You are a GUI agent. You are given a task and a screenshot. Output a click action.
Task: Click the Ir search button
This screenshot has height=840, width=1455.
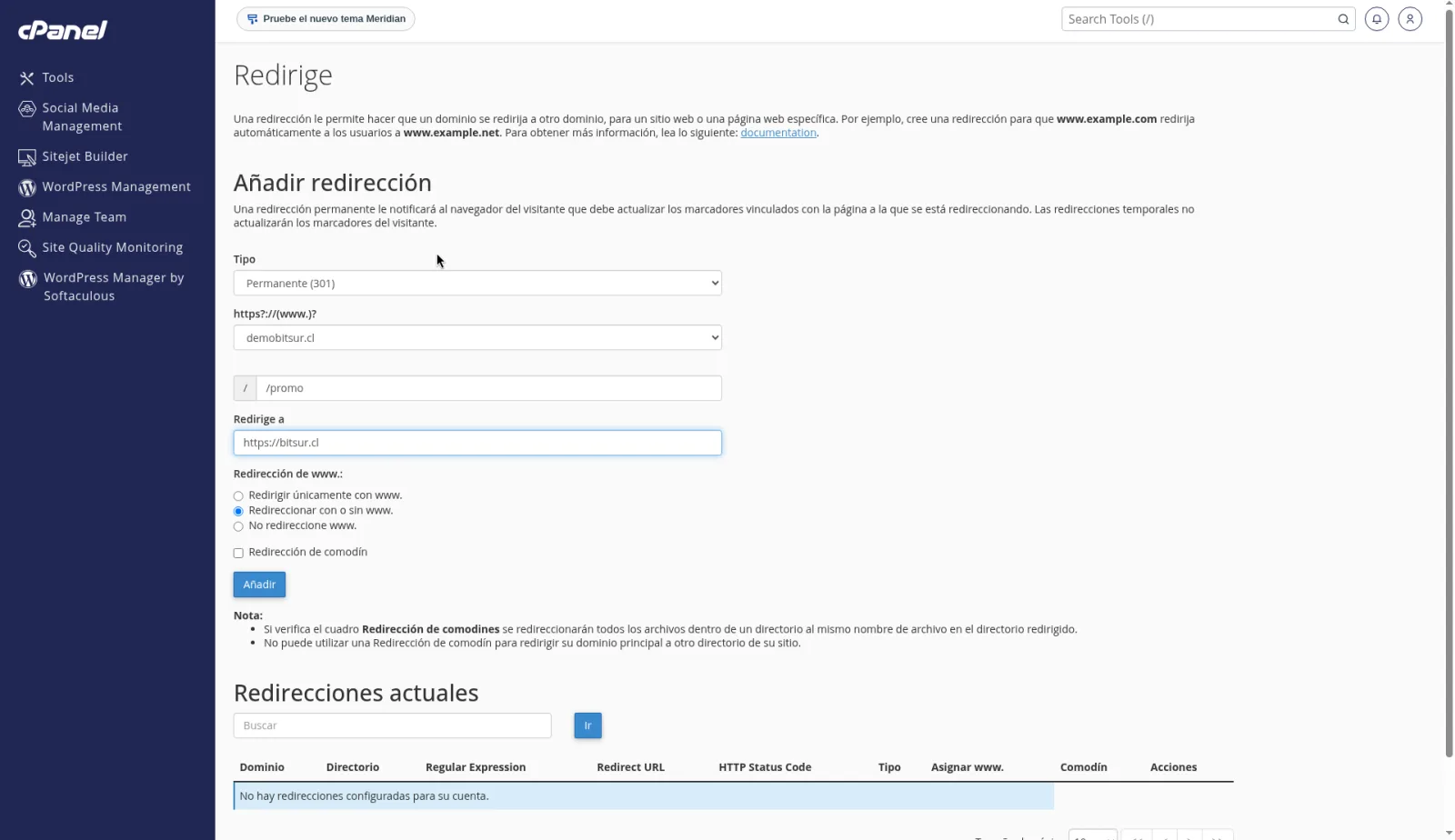pyautogui.click(x=587, y=725)
